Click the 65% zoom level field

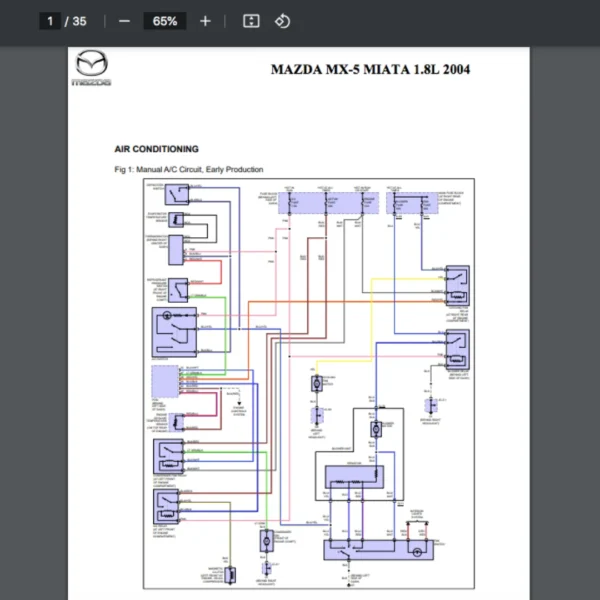165,21
